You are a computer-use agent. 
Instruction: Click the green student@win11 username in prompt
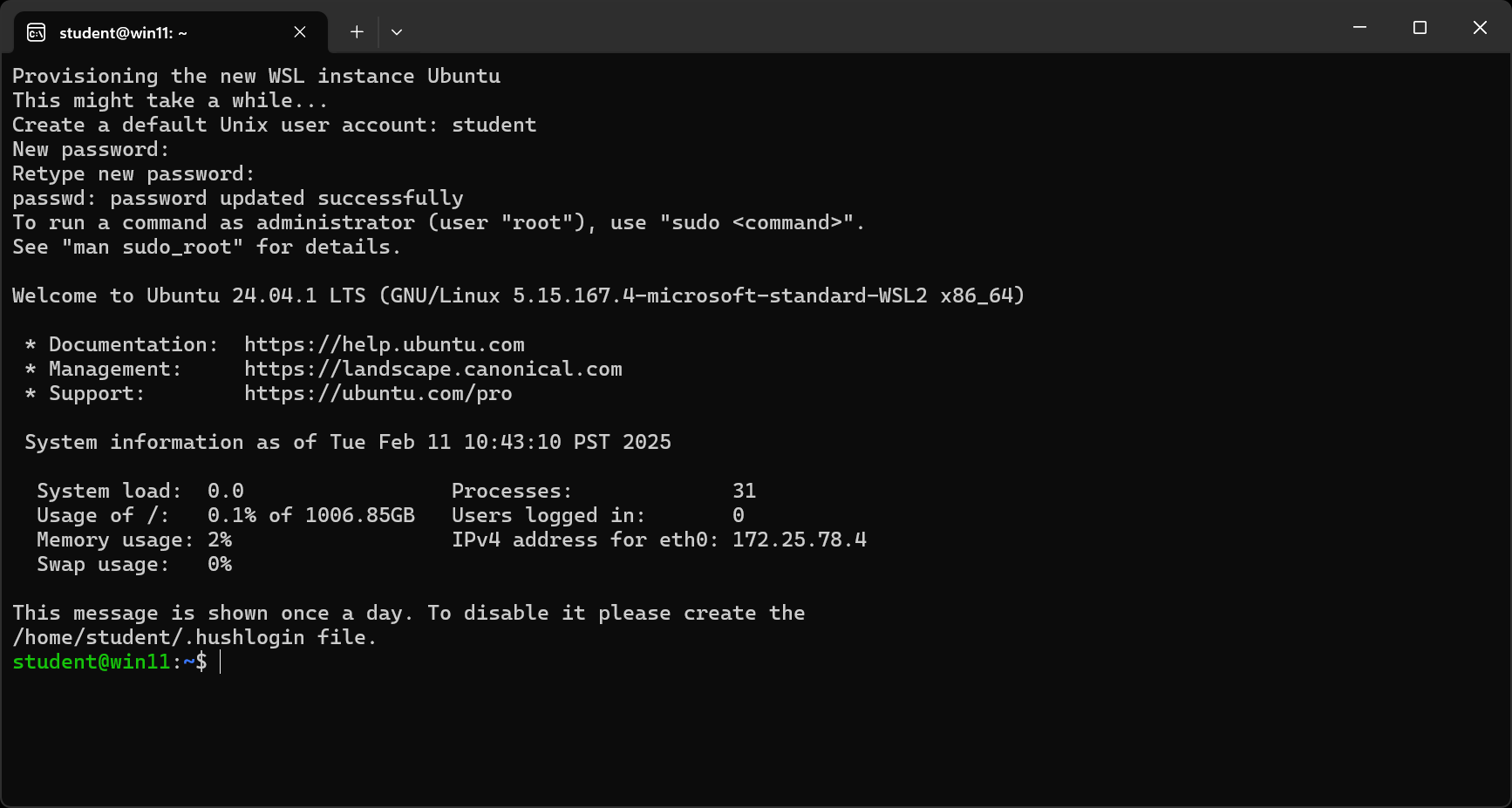[x=92, y=662]
